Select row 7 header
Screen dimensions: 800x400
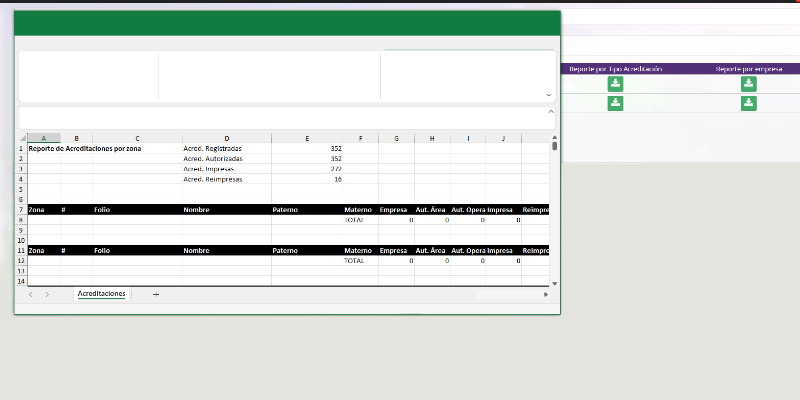tap(21, 210)
